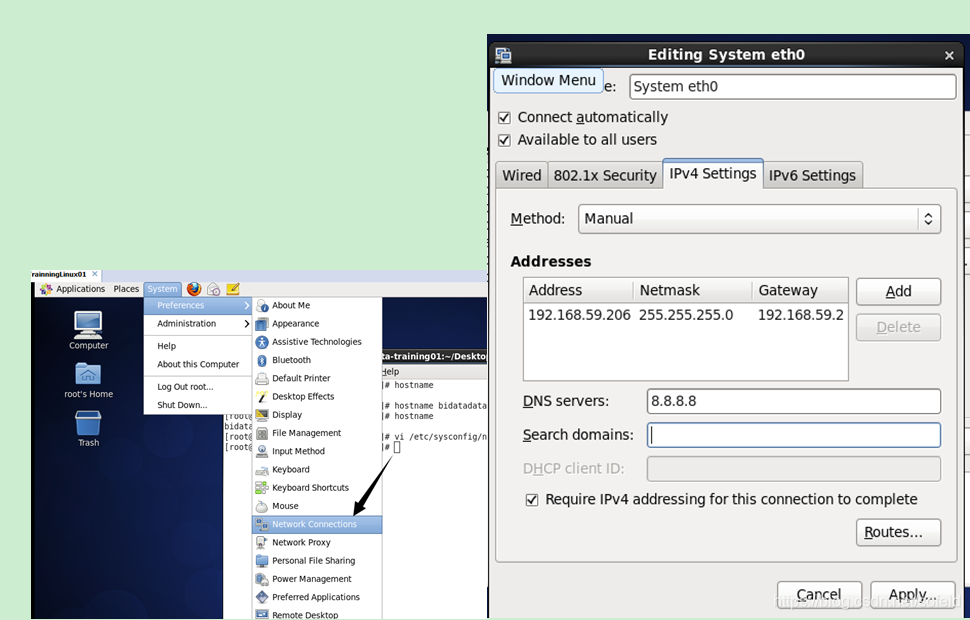This screenshot has width=970, height=620.
Task: Close the Editing System eth0 dialog
Action: click(x=949, y=56)
